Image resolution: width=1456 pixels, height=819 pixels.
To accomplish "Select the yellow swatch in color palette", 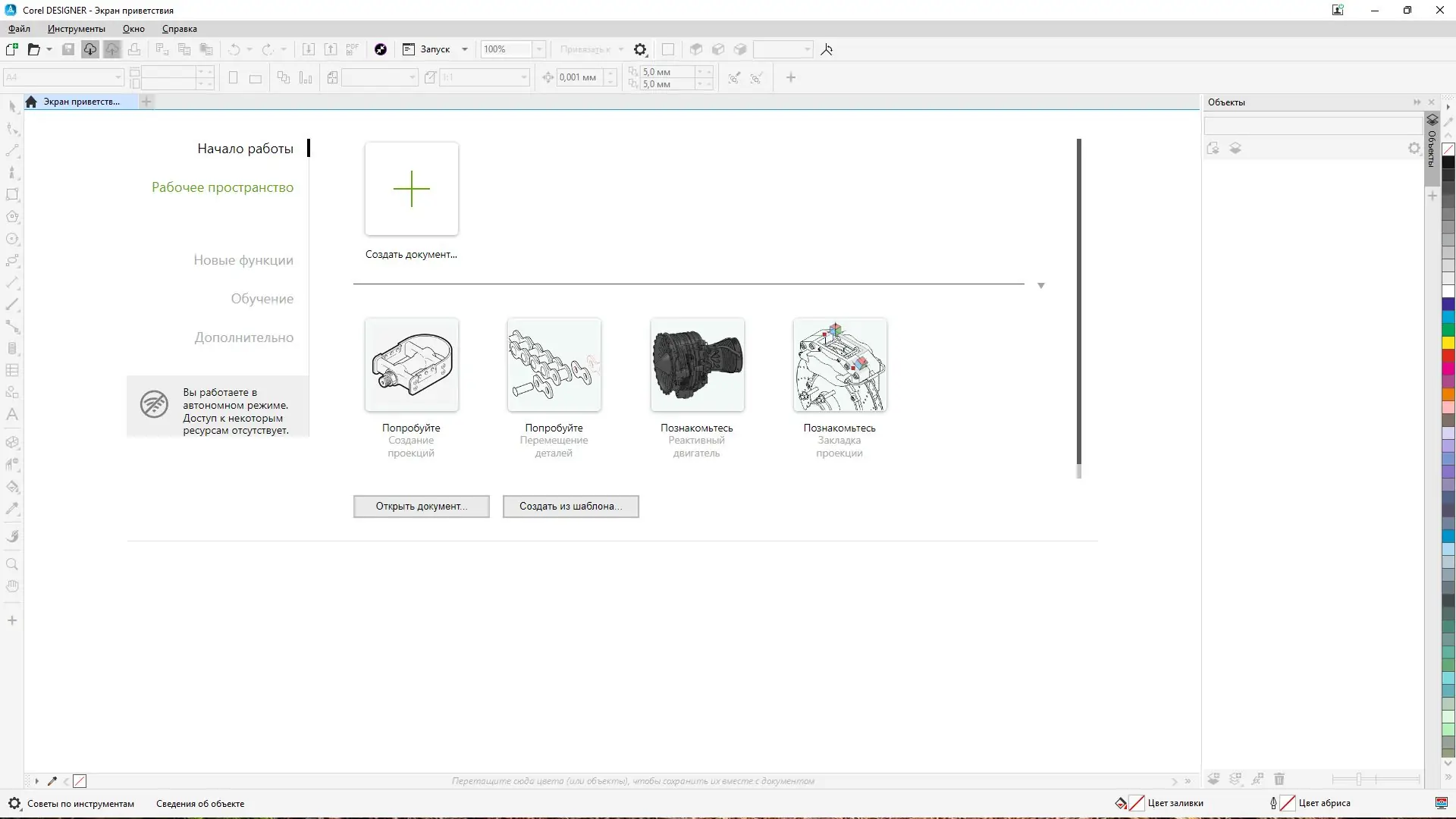I will [x=1448, y=343].
